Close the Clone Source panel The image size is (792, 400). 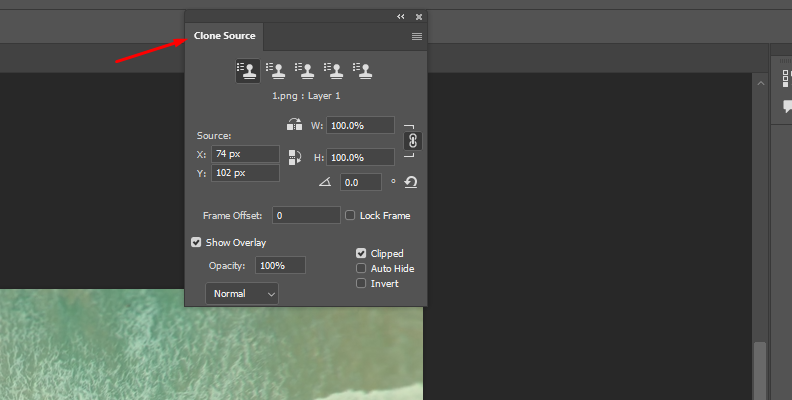(x=419, y=17)
